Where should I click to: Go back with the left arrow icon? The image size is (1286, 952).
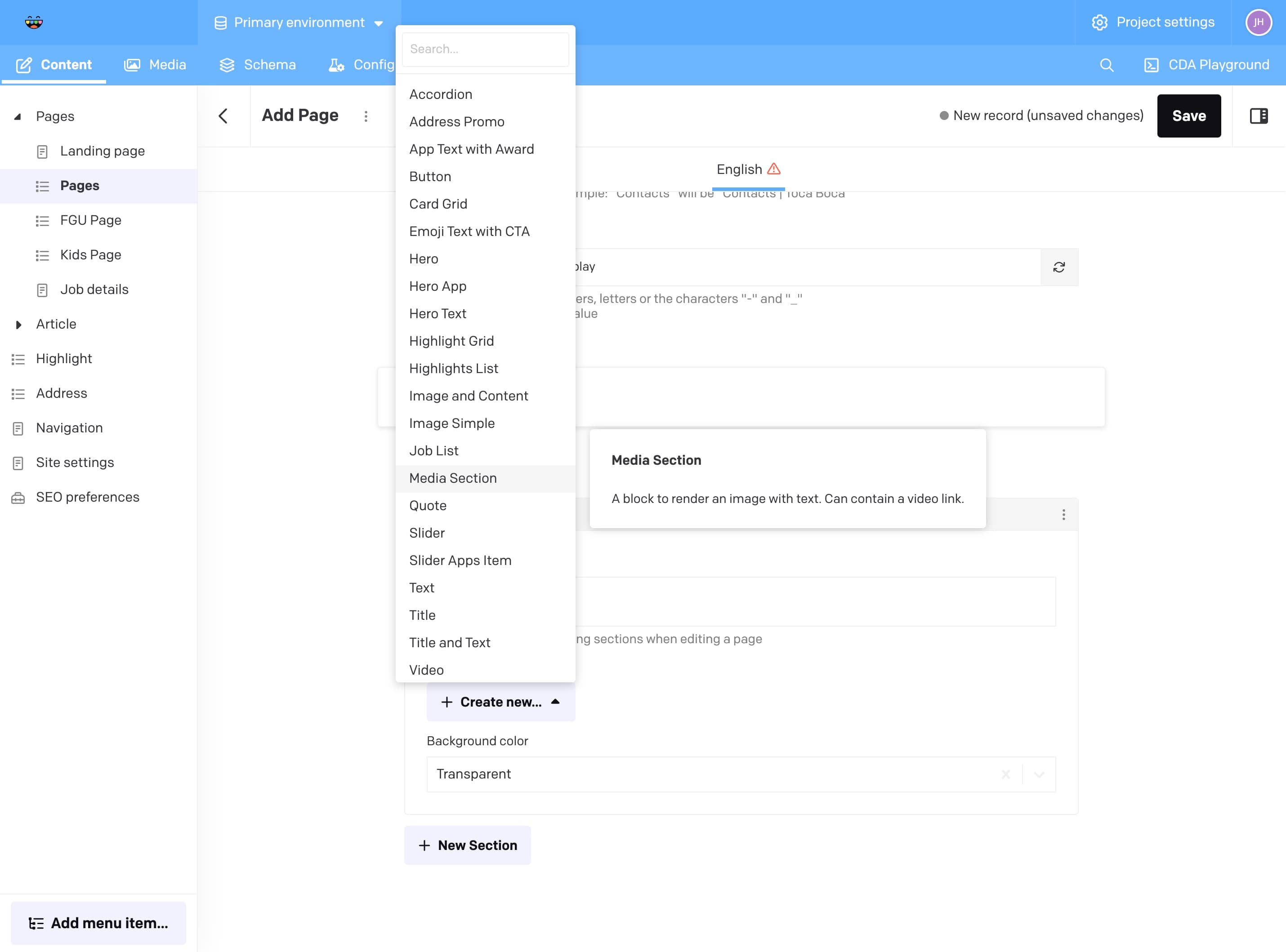(x=223, y=116)
